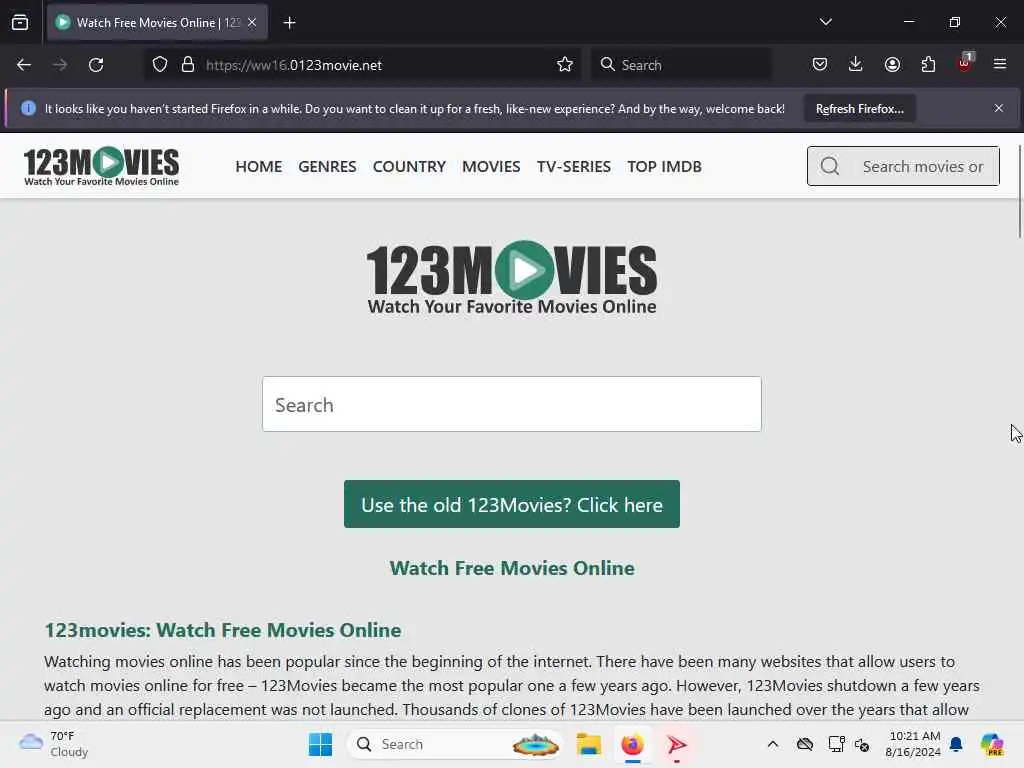Screen dimensions: 1024x768
Task: Open the clock showing 10:21 AM
Action: click(913, 744)
